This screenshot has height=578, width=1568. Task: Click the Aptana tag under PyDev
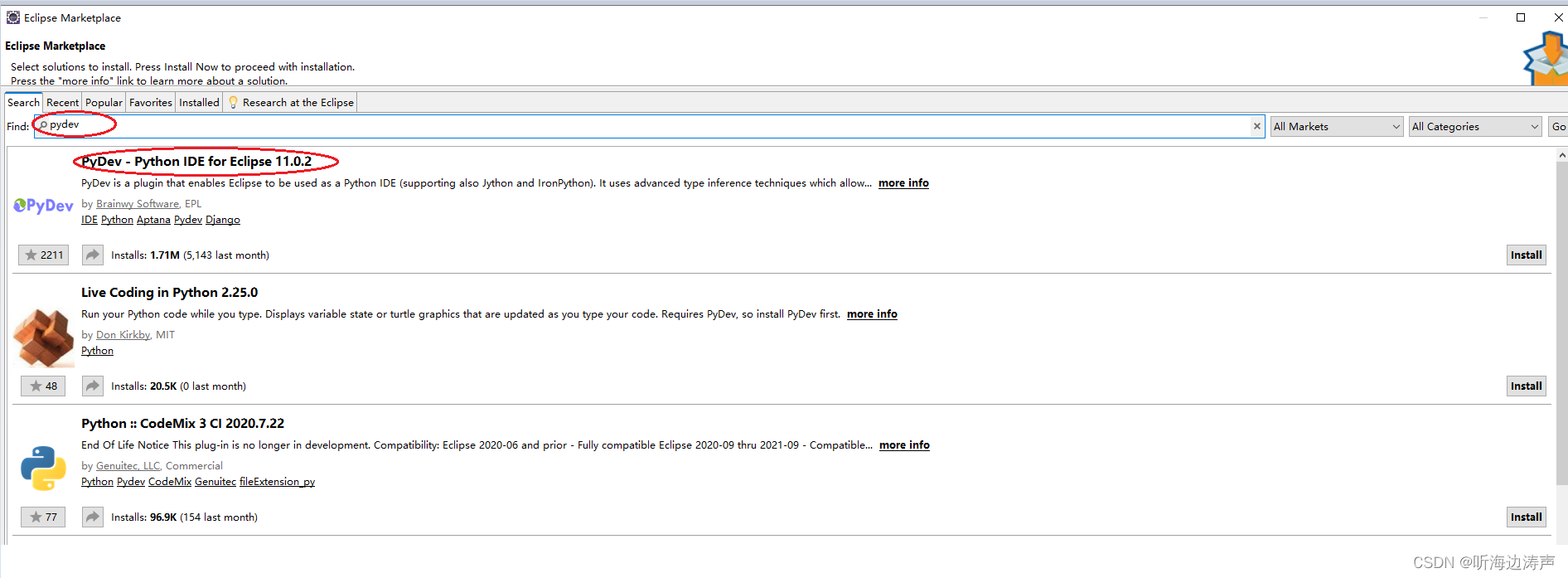point(153,220)
